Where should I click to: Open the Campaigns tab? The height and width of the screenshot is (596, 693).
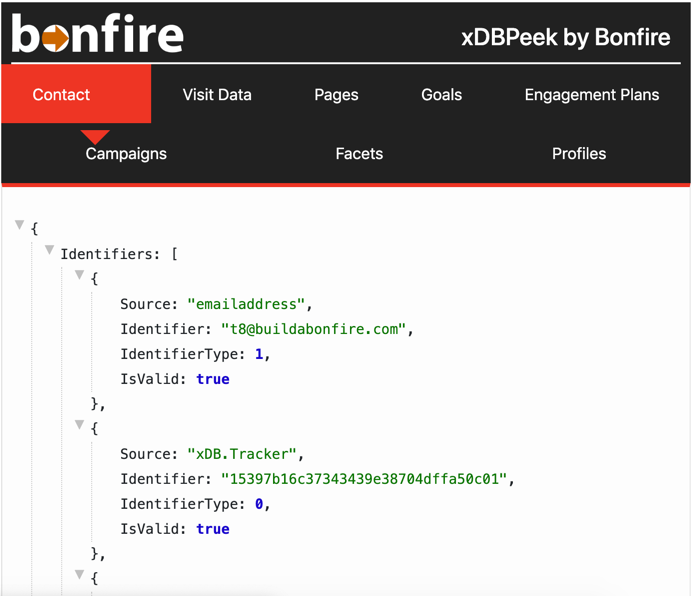coord(126,154)
